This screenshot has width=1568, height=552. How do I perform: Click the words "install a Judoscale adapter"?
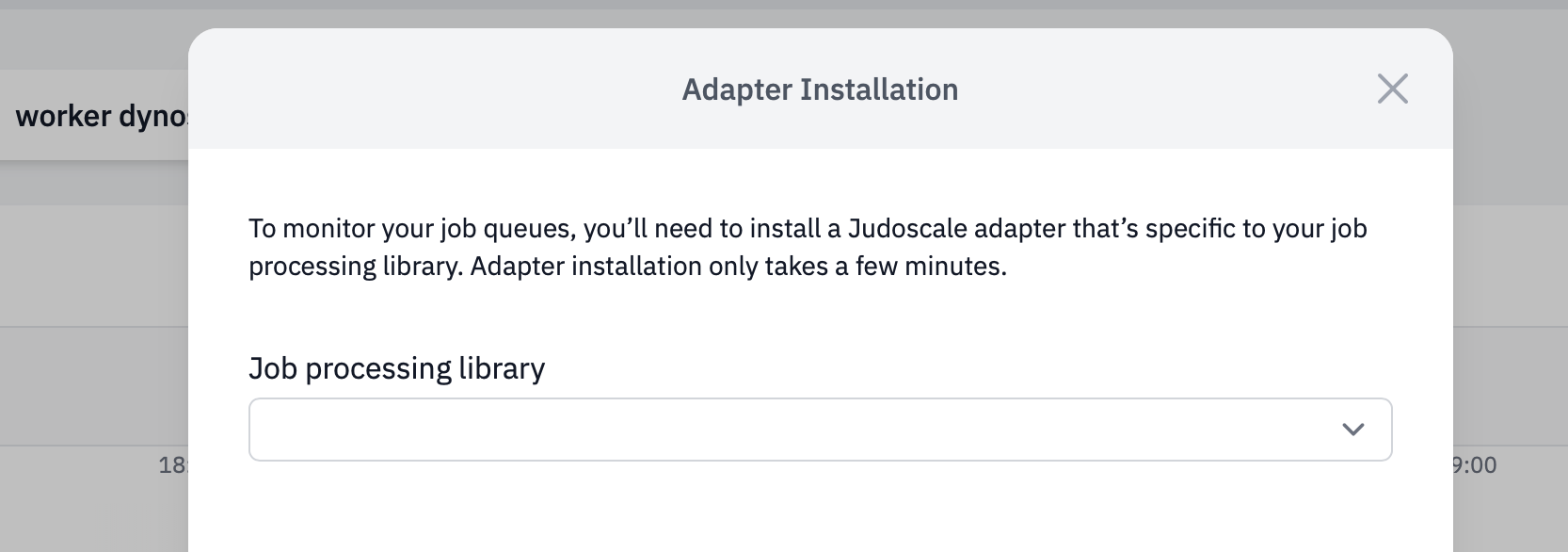(x=888, y=229)
